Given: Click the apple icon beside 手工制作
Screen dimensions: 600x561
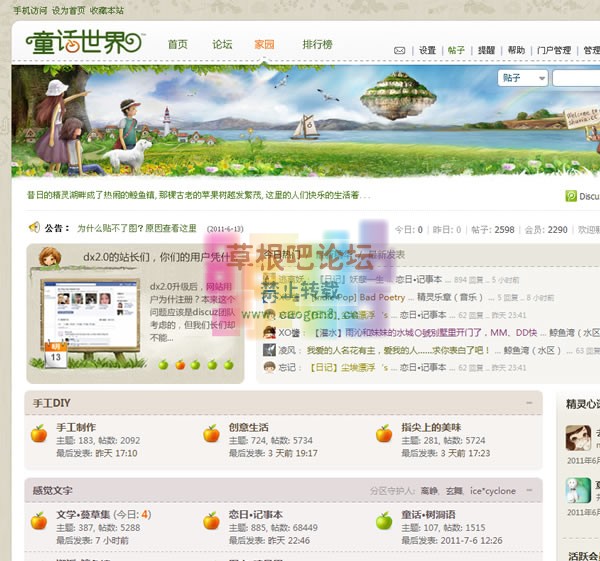Looking at the screenshot, I should click(x=39, y=433).
